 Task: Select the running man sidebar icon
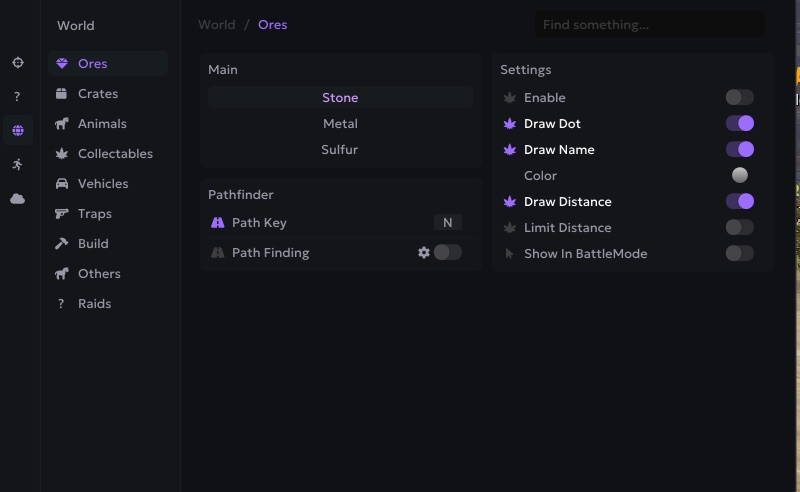[x=17, y=164]
